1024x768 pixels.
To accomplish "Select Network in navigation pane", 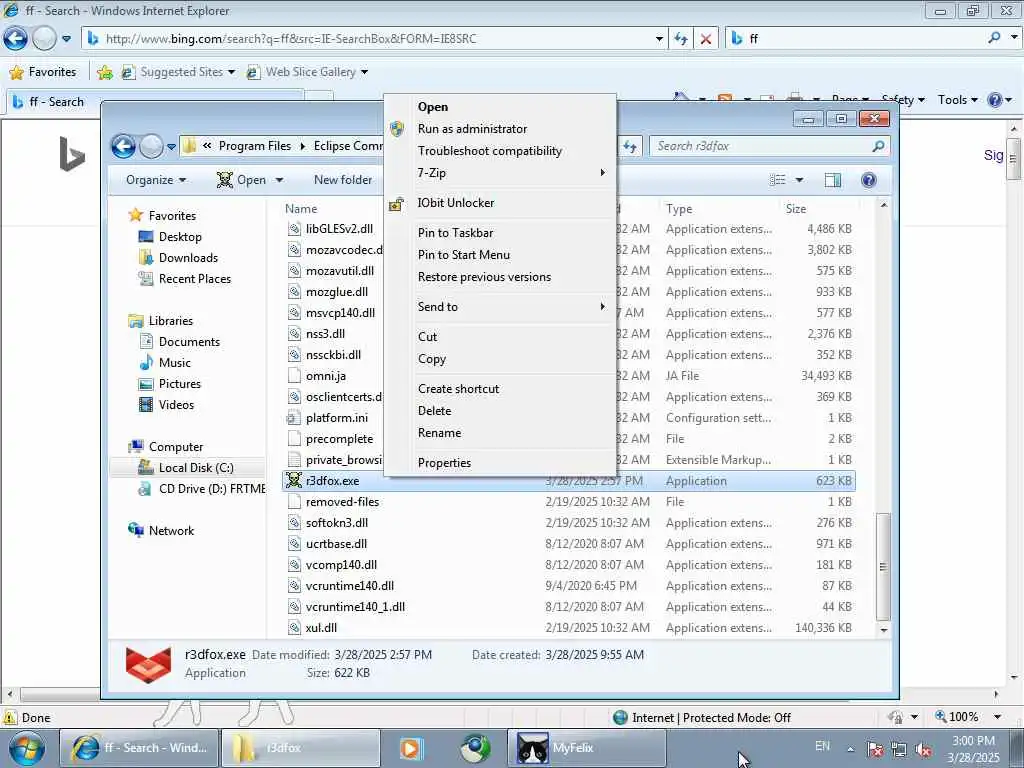I will (171, 531).
